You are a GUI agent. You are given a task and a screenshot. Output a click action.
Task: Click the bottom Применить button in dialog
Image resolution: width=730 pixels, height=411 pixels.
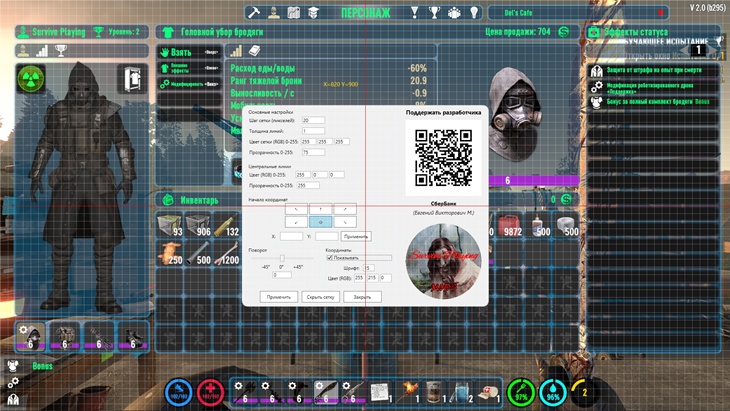pos(279,296)
